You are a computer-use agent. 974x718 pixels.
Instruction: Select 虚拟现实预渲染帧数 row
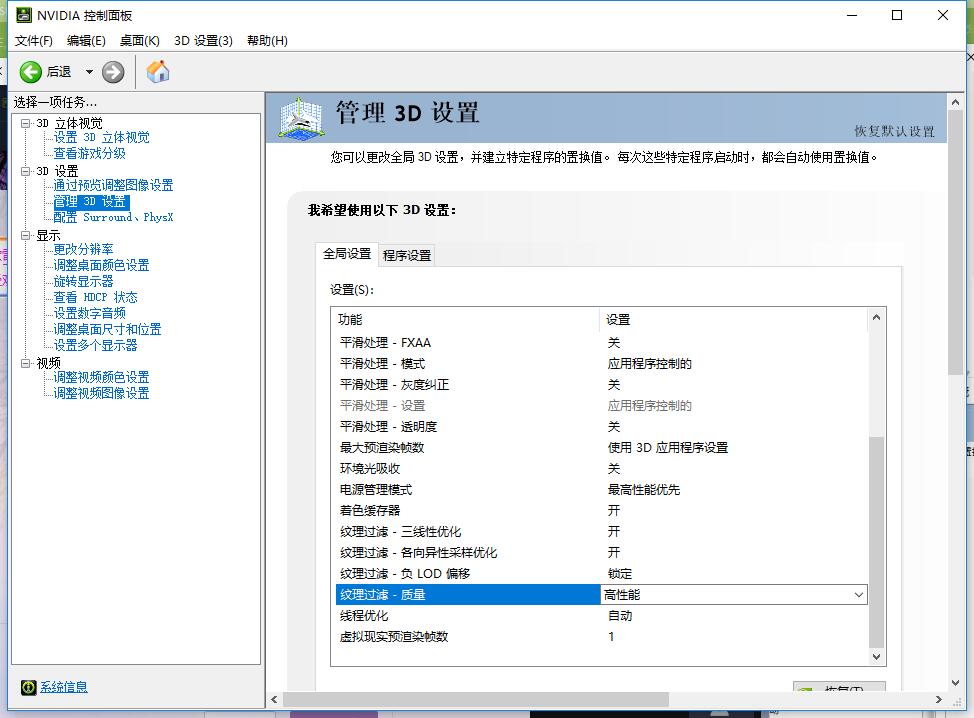tap(601, 637)
